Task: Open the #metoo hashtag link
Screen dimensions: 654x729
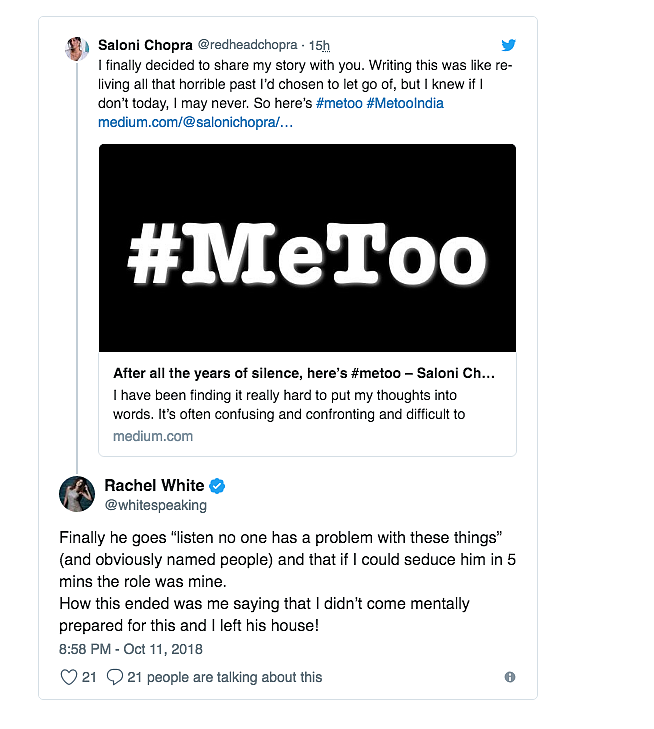Action: pyautogui.click(x=339, y=103)
